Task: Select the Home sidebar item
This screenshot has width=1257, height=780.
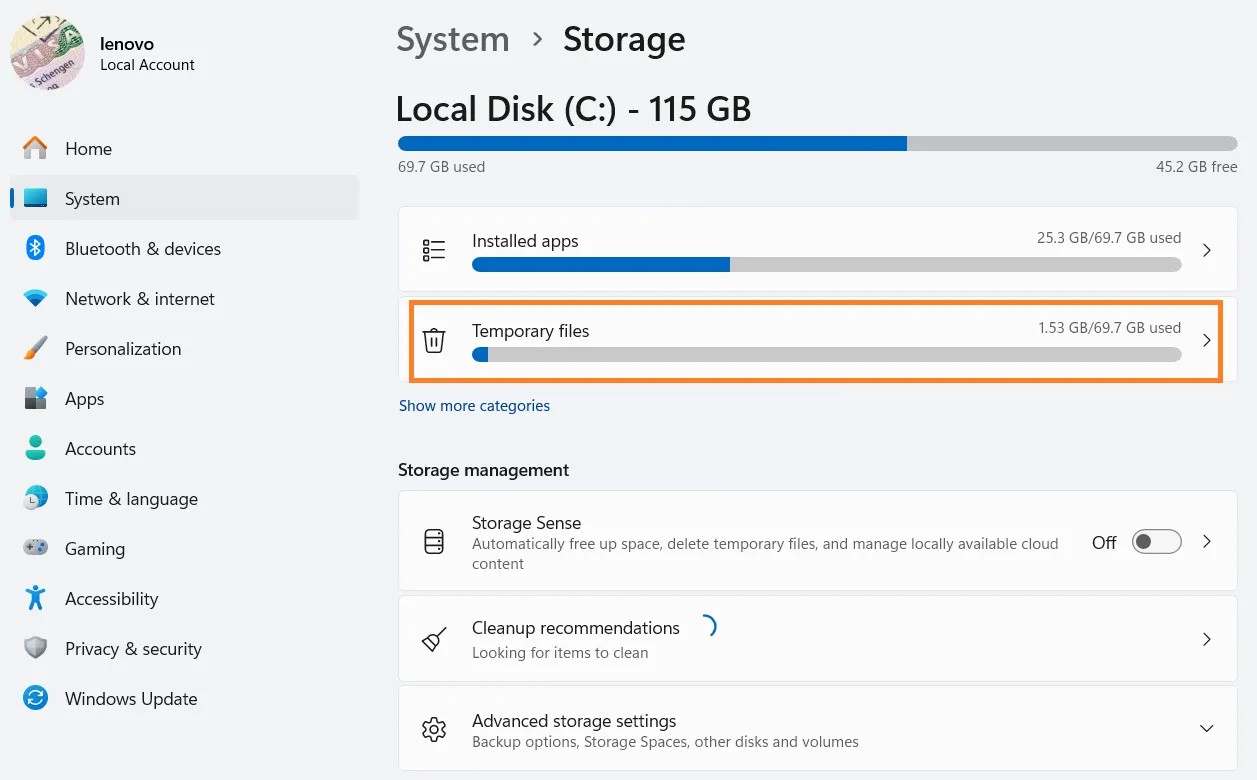Action: (88, 148)
